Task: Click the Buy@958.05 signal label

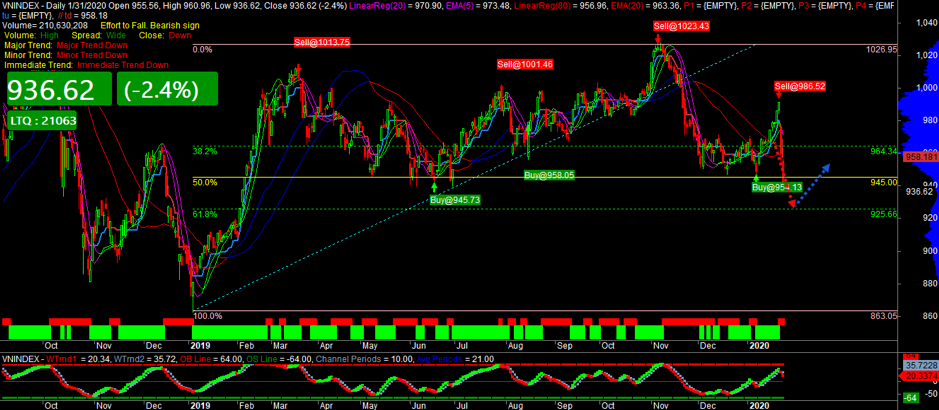Action: point(549,175)
